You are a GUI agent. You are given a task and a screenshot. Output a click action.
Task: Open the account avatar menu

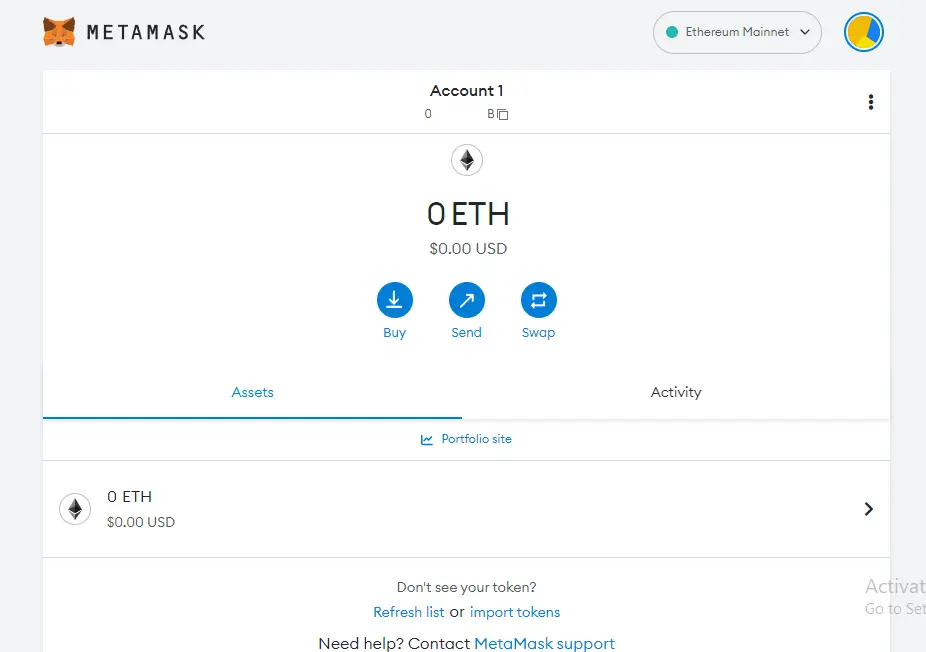pos(863,32)
